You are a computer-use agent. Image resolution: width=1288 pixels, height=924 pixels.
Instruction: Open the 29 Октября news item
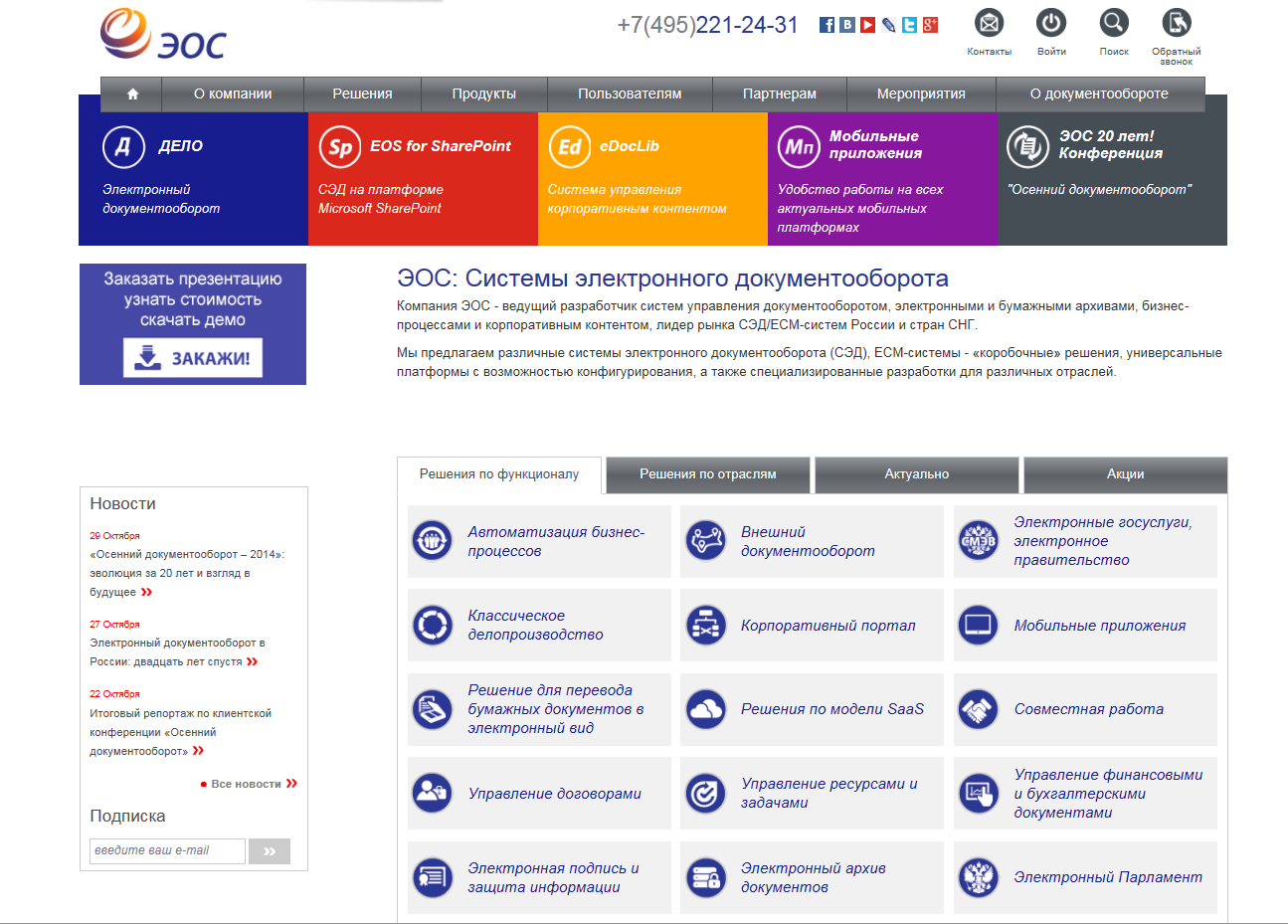[x=187, y=573]
